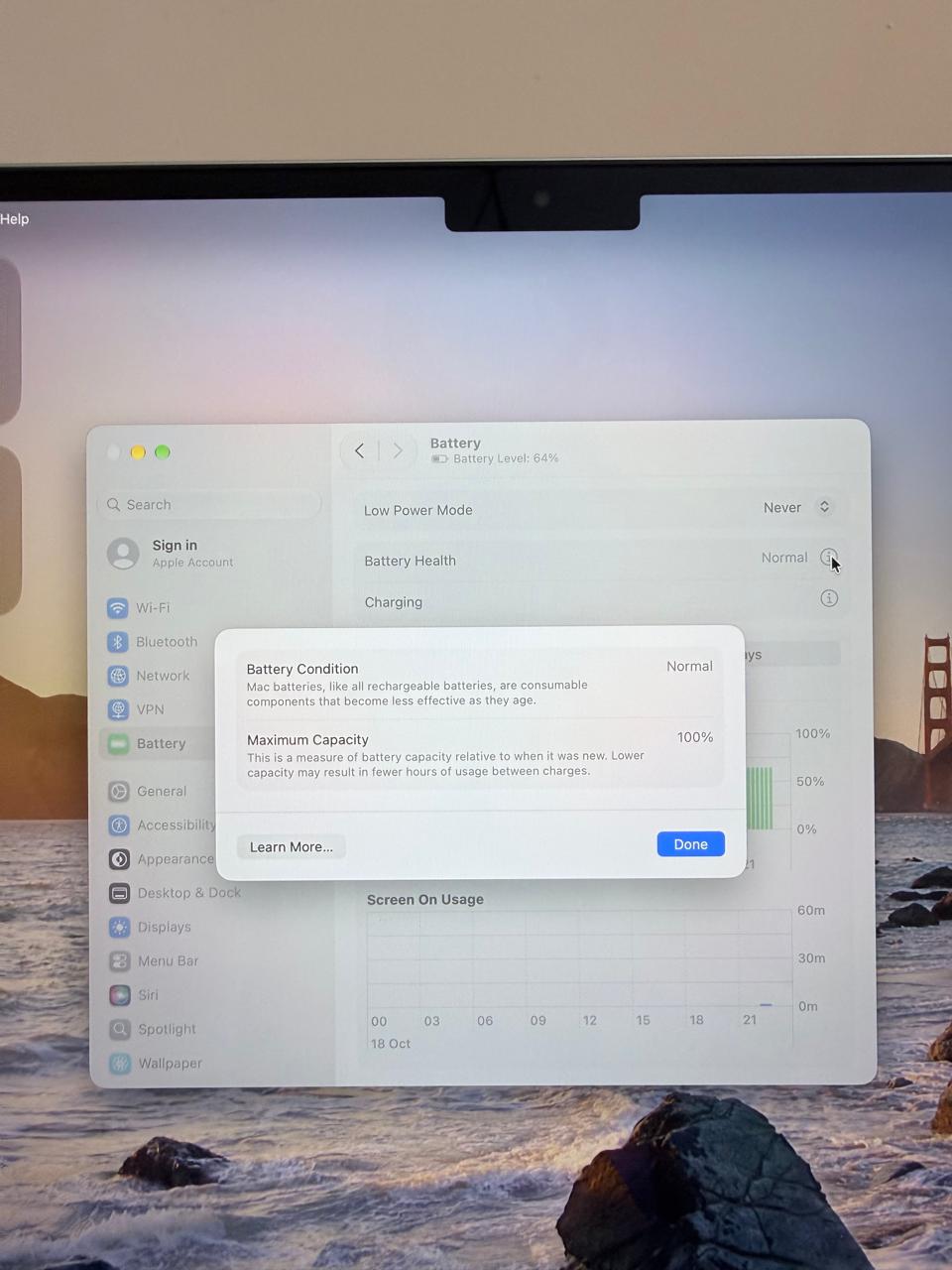Screen dimensions: 952x1270
Task: Click the 18 Oct date label
Action: click(391, 1044)
